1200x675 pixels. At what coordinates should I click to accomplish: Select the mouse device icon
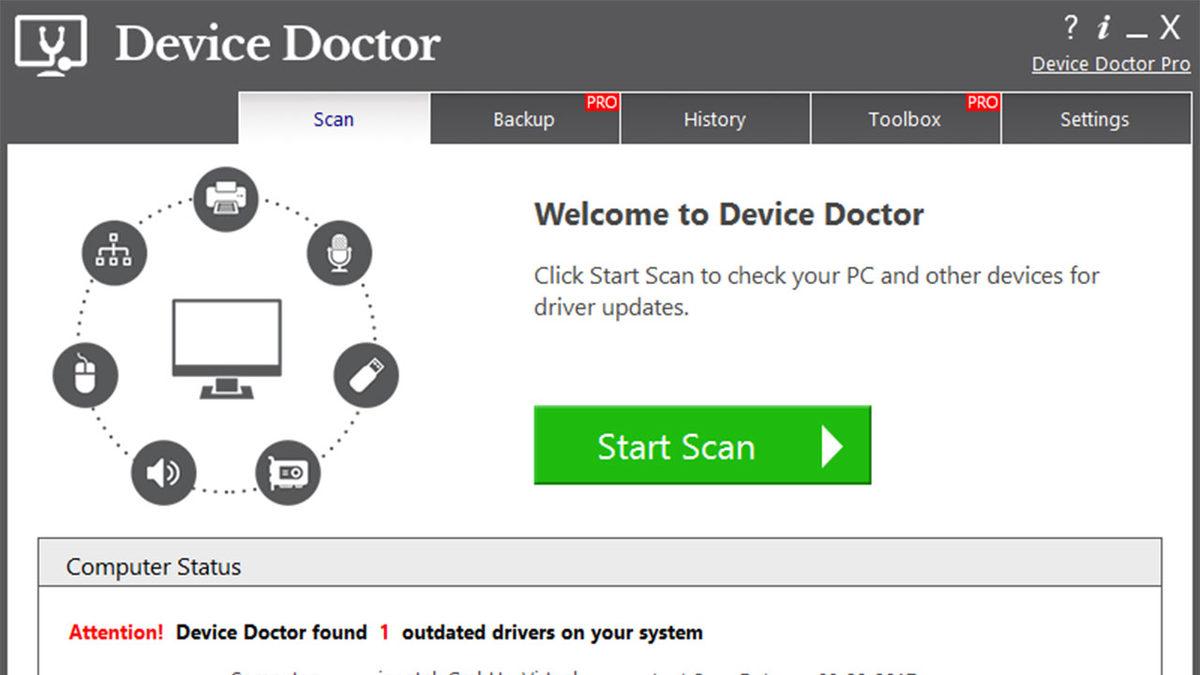pyautogui.click(x=85, y=375)
